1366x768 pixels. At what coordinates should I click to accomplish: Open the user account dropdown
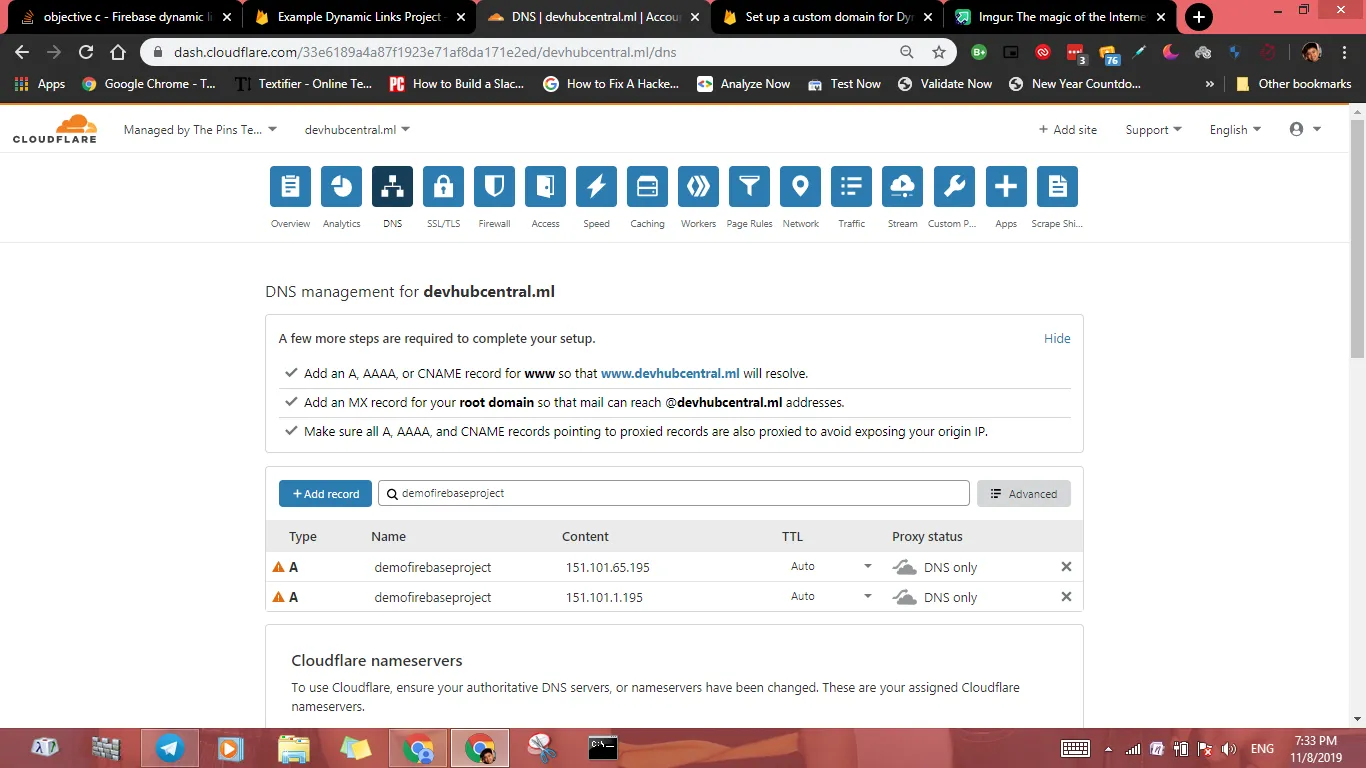point(1305,130)
